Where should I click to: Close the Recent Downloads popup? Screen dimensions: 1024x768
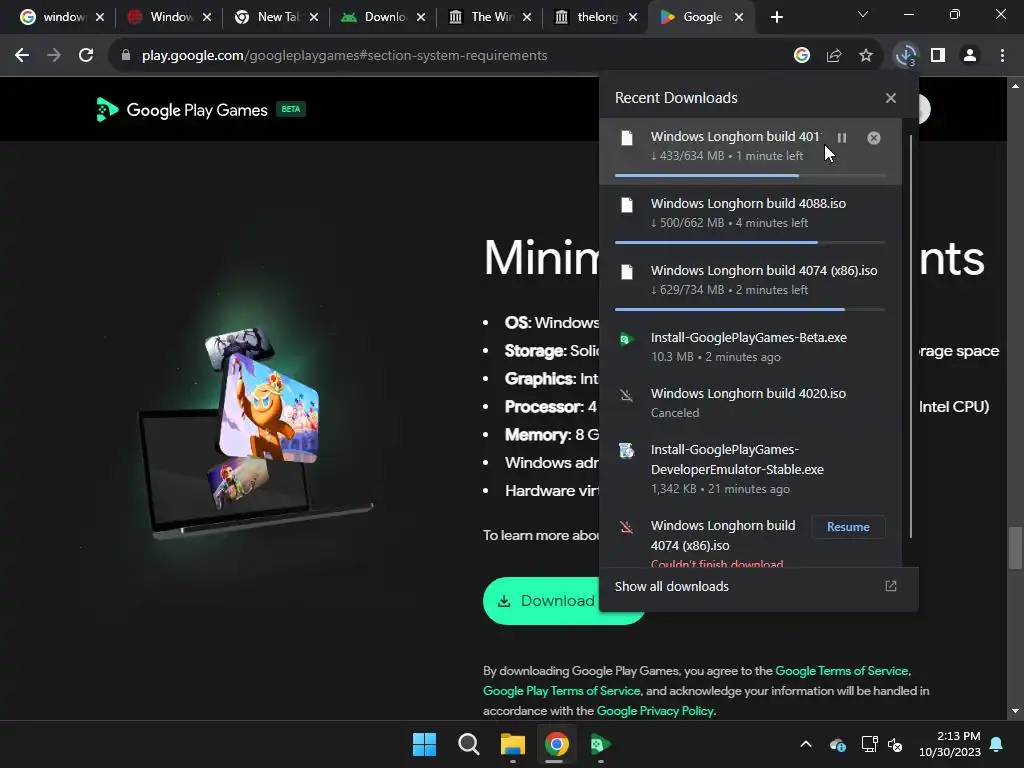[x=891, y=98]
